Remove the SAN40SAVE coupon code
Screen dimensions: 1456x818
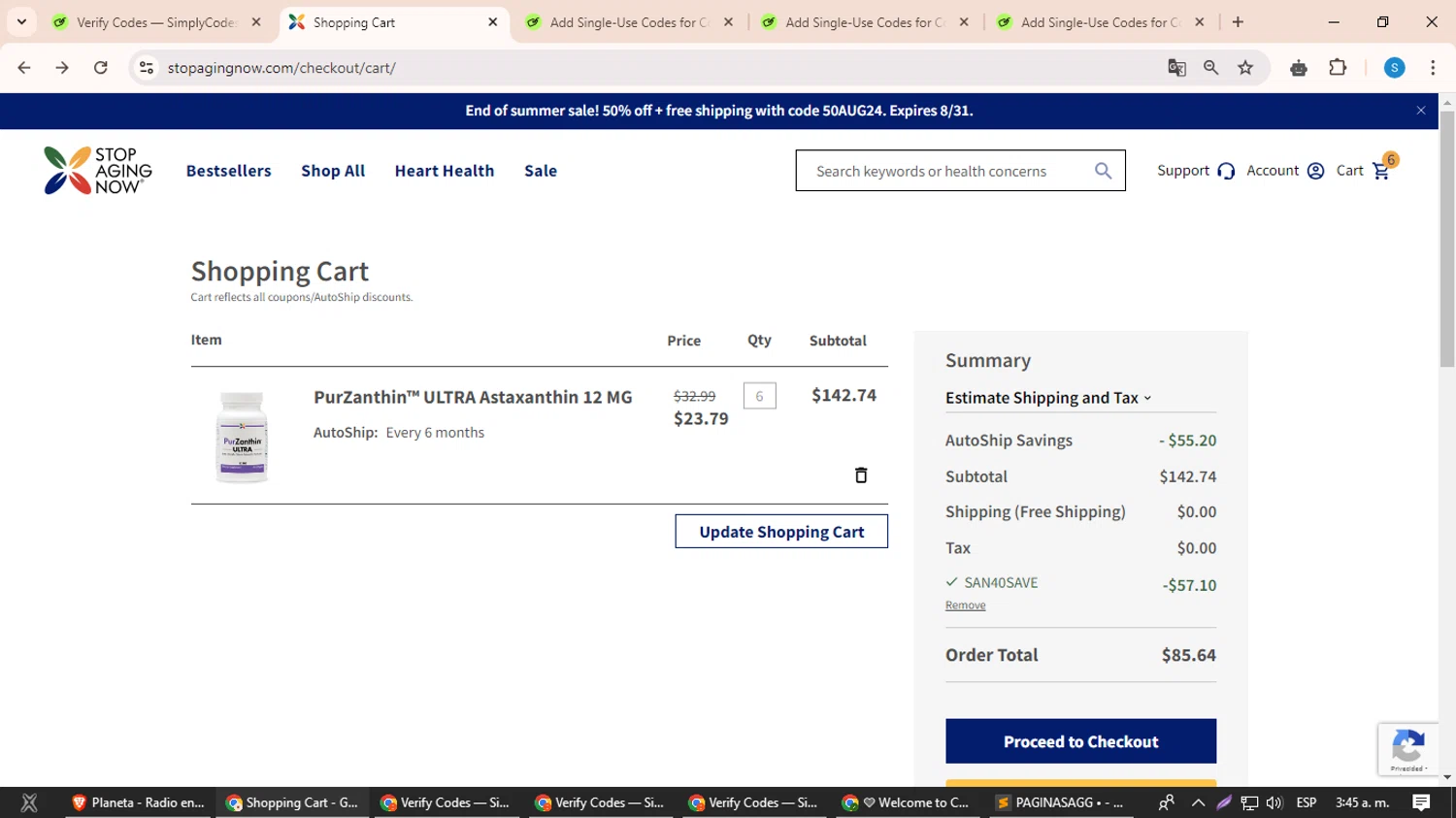pyautogui.click(x=965, y=605)
